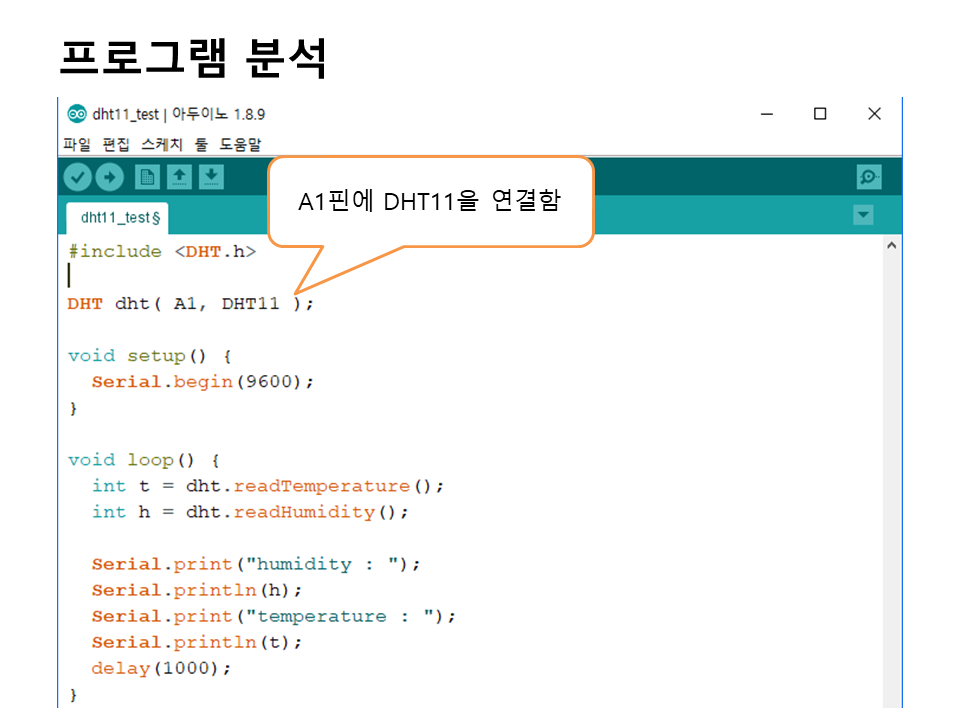Maximize the Arduino window

(820, 114)
